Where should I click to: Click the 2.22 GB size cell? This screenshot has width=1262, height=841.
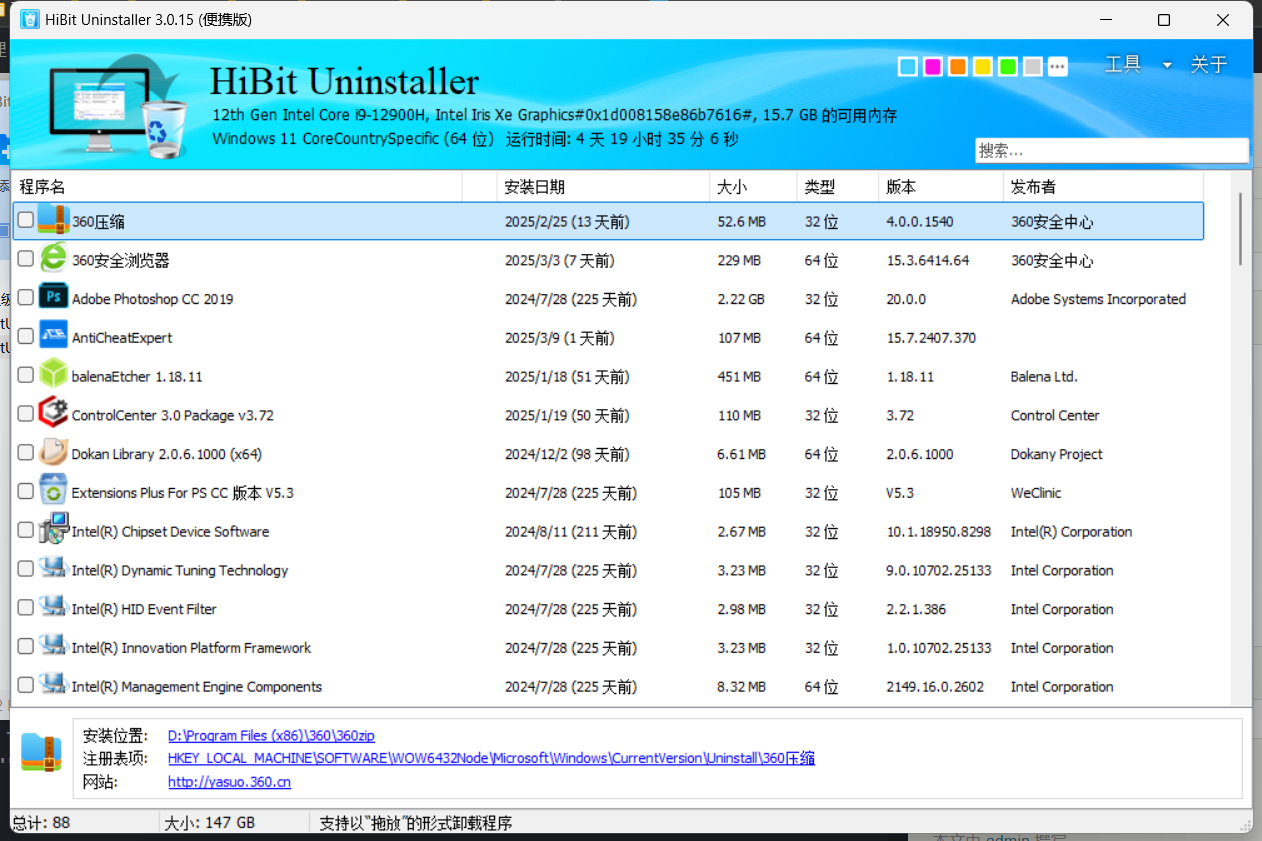(741, 299)
